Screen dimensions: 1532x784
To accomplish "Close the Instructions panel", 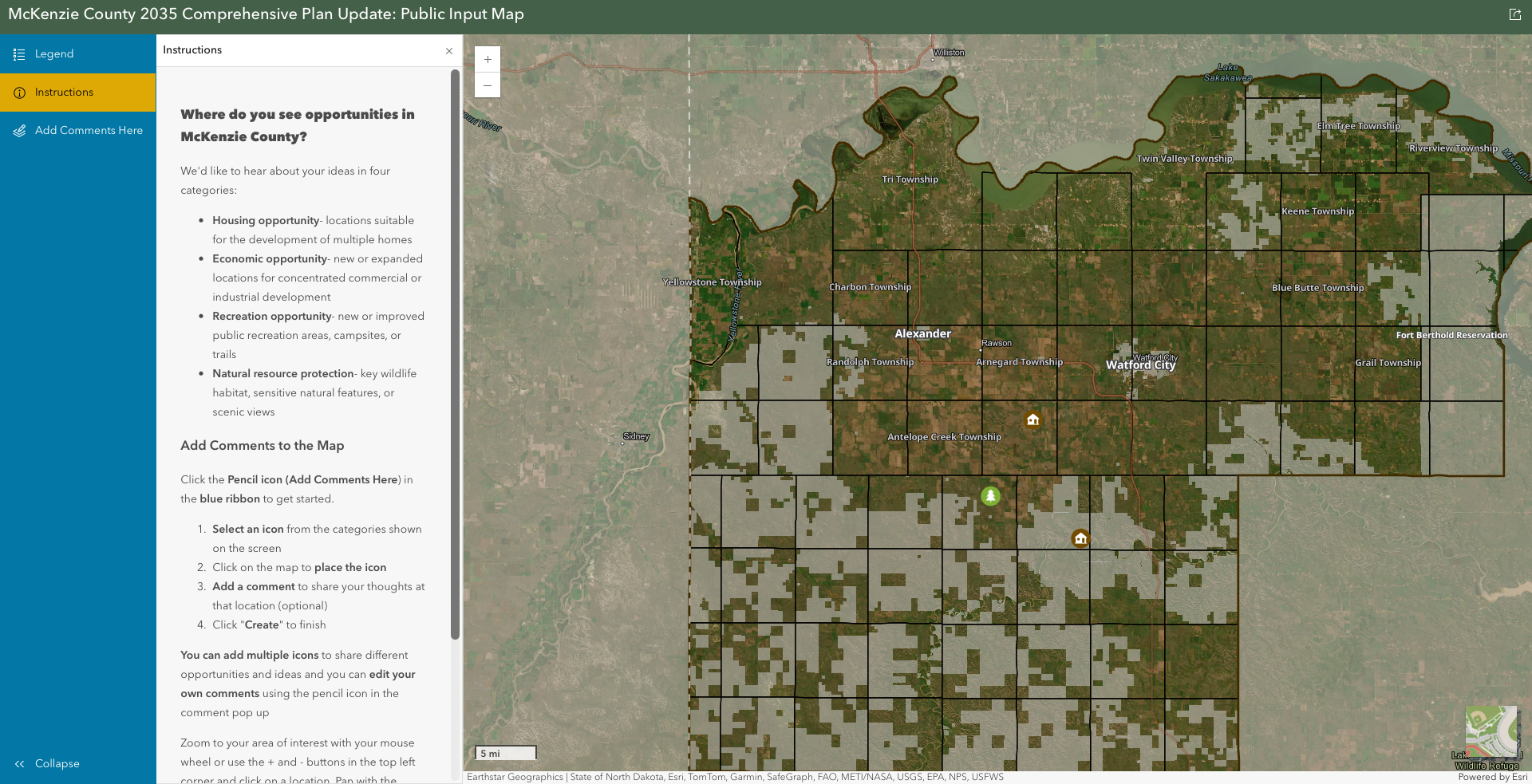I will (x=449, y=50).
